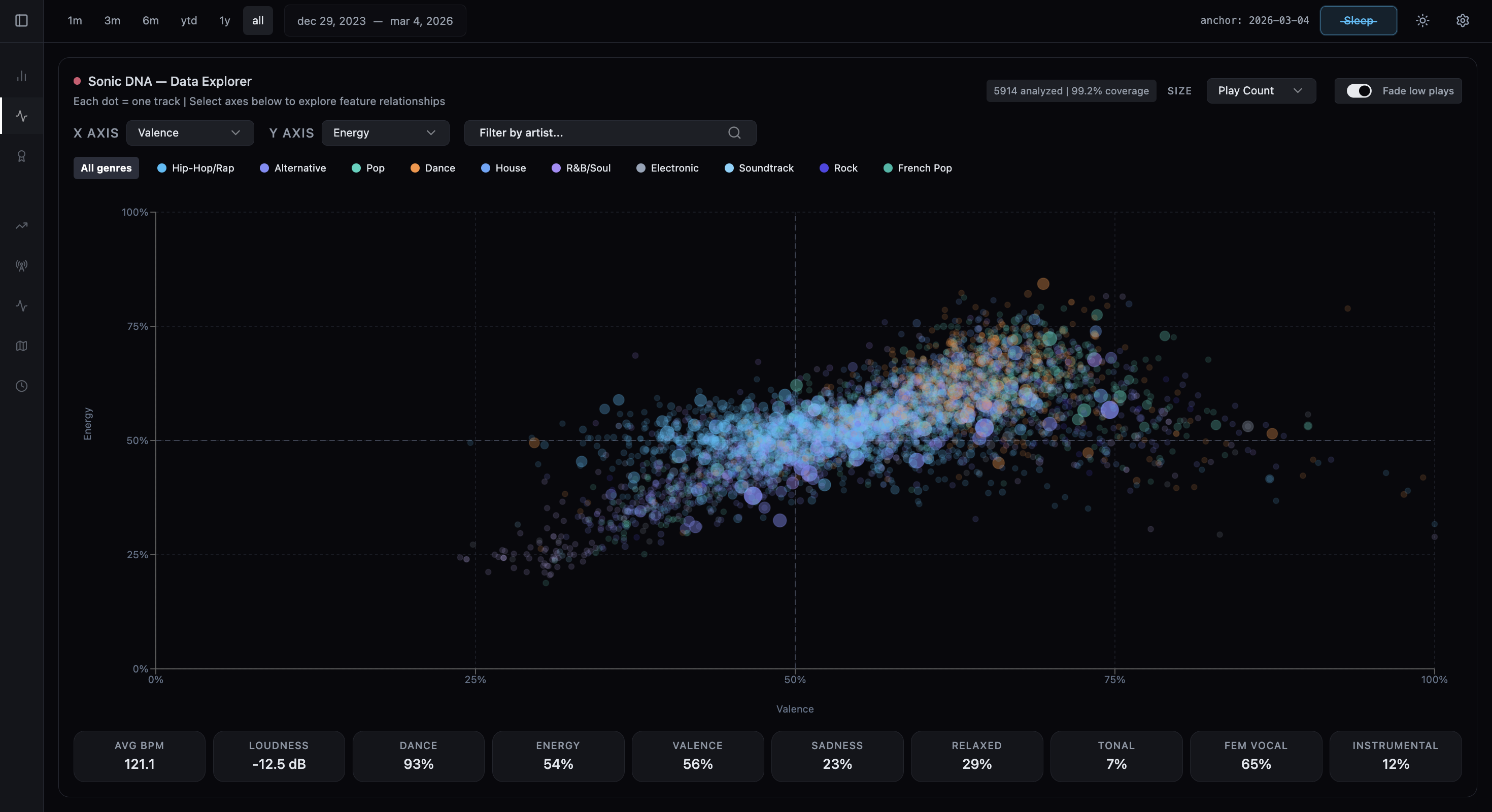Image resolution: width=1492 pixels, height=812 pixels.
Task: Open the listening history clock icon
Action: 21,386
